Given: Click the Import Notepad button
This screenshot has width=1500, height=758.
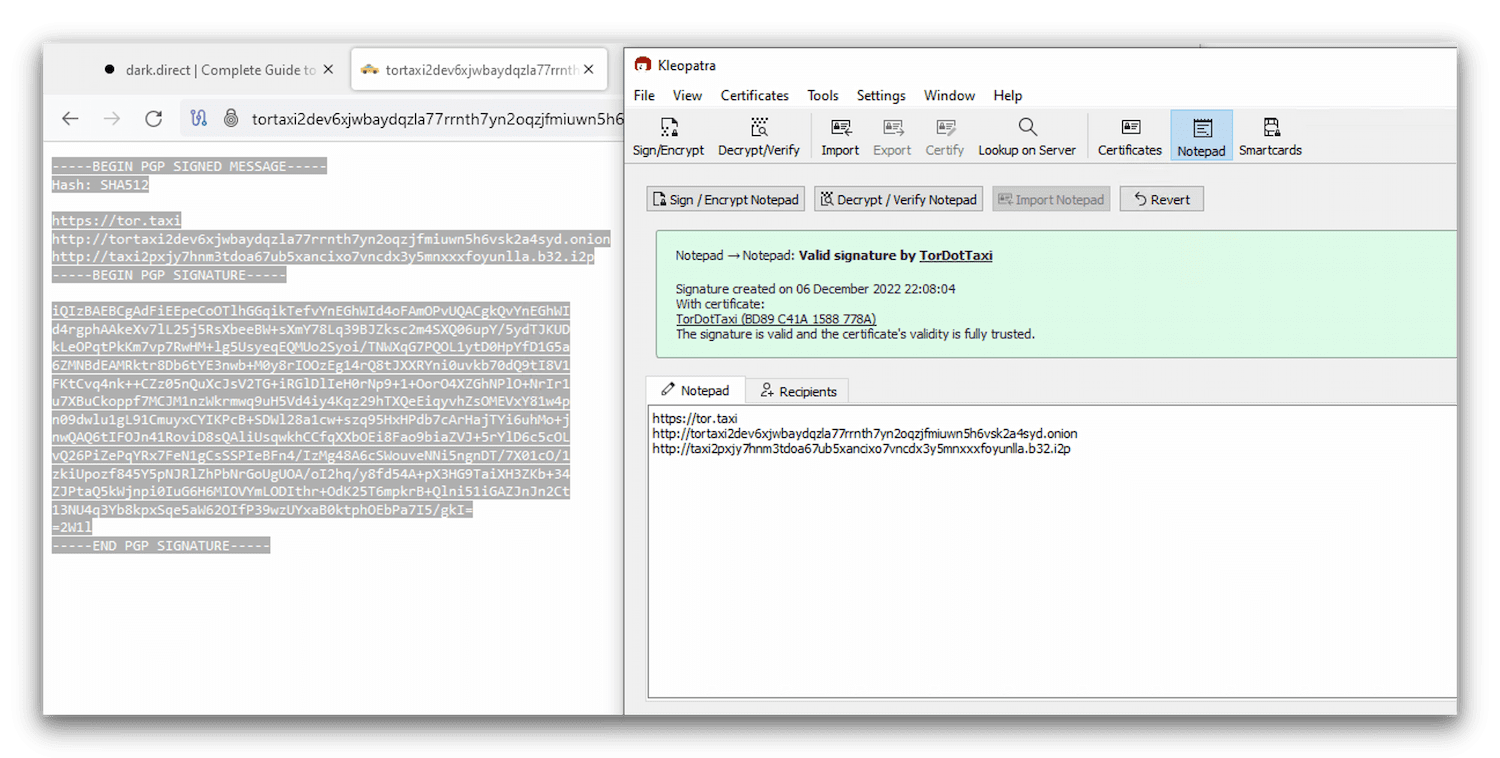Looking at the screenshot, I should (x=1051, y=199).
